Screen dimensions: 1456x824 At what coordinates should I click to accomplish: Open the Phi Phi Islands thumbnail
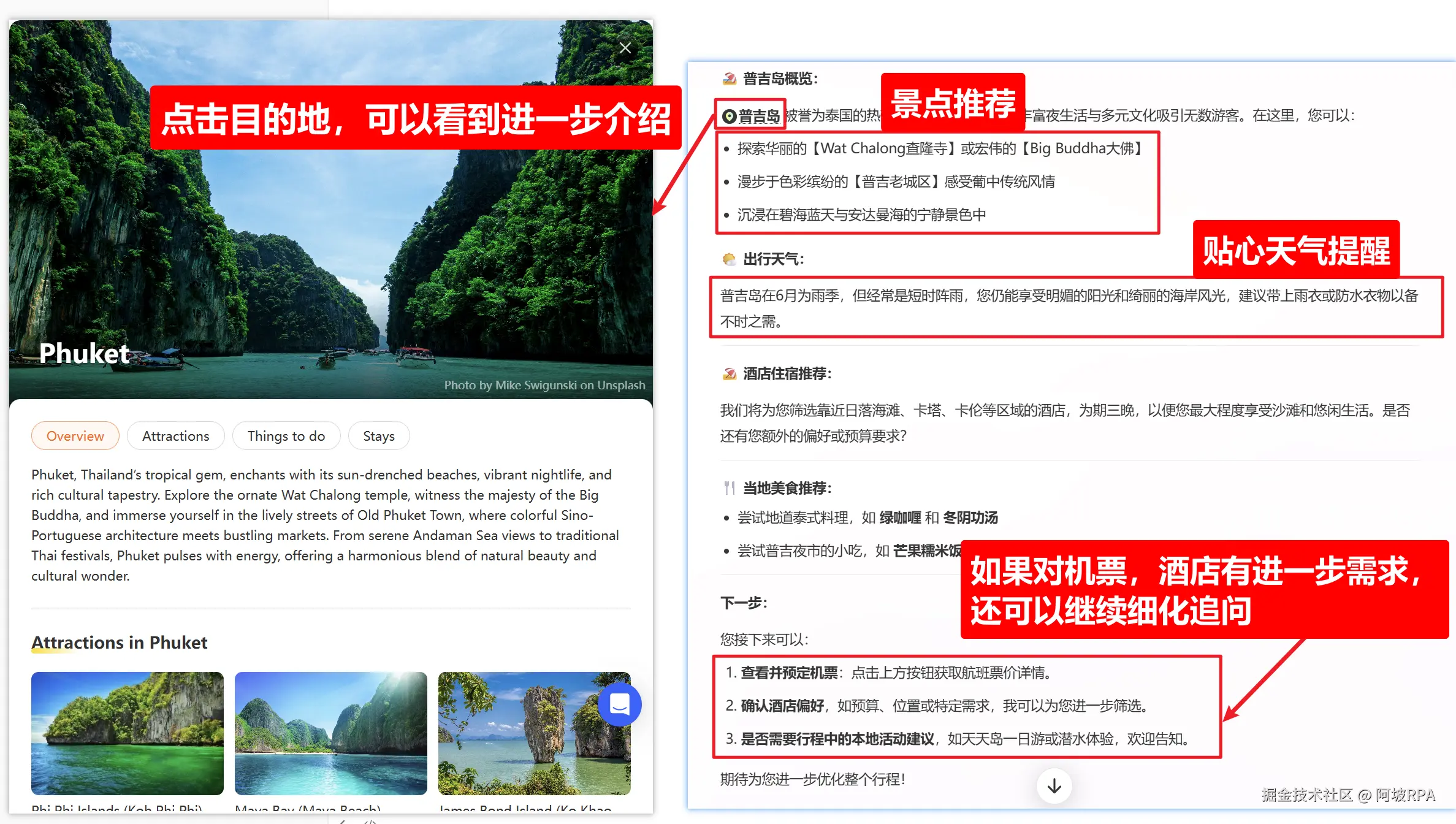(x=128, y=733)
